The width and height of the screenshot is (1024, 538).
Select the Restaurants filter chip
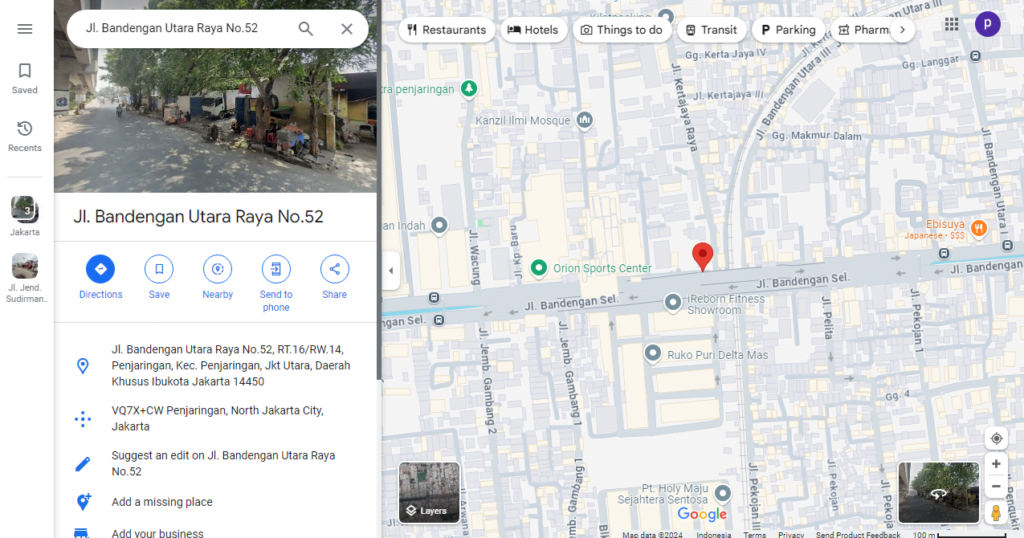446,30
